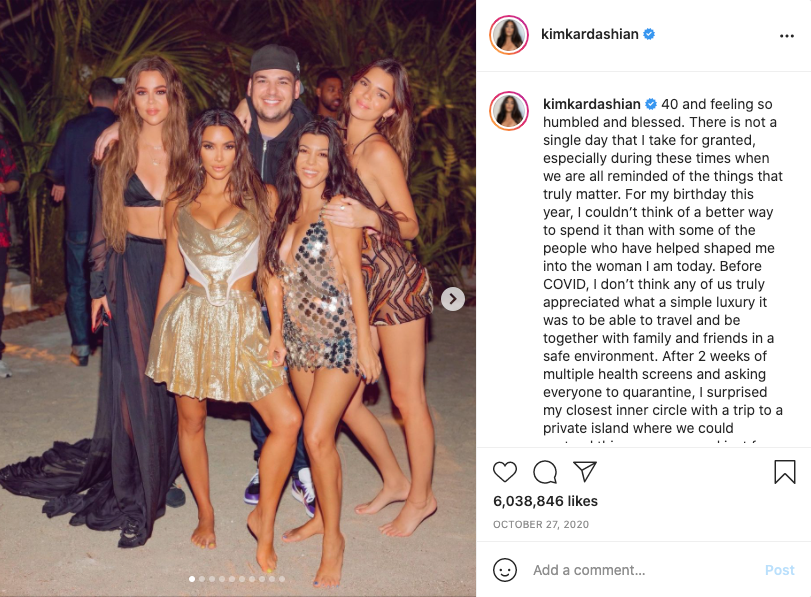
Task: Open the October 27, 2020 date link
Action: (x=541, y=525)
